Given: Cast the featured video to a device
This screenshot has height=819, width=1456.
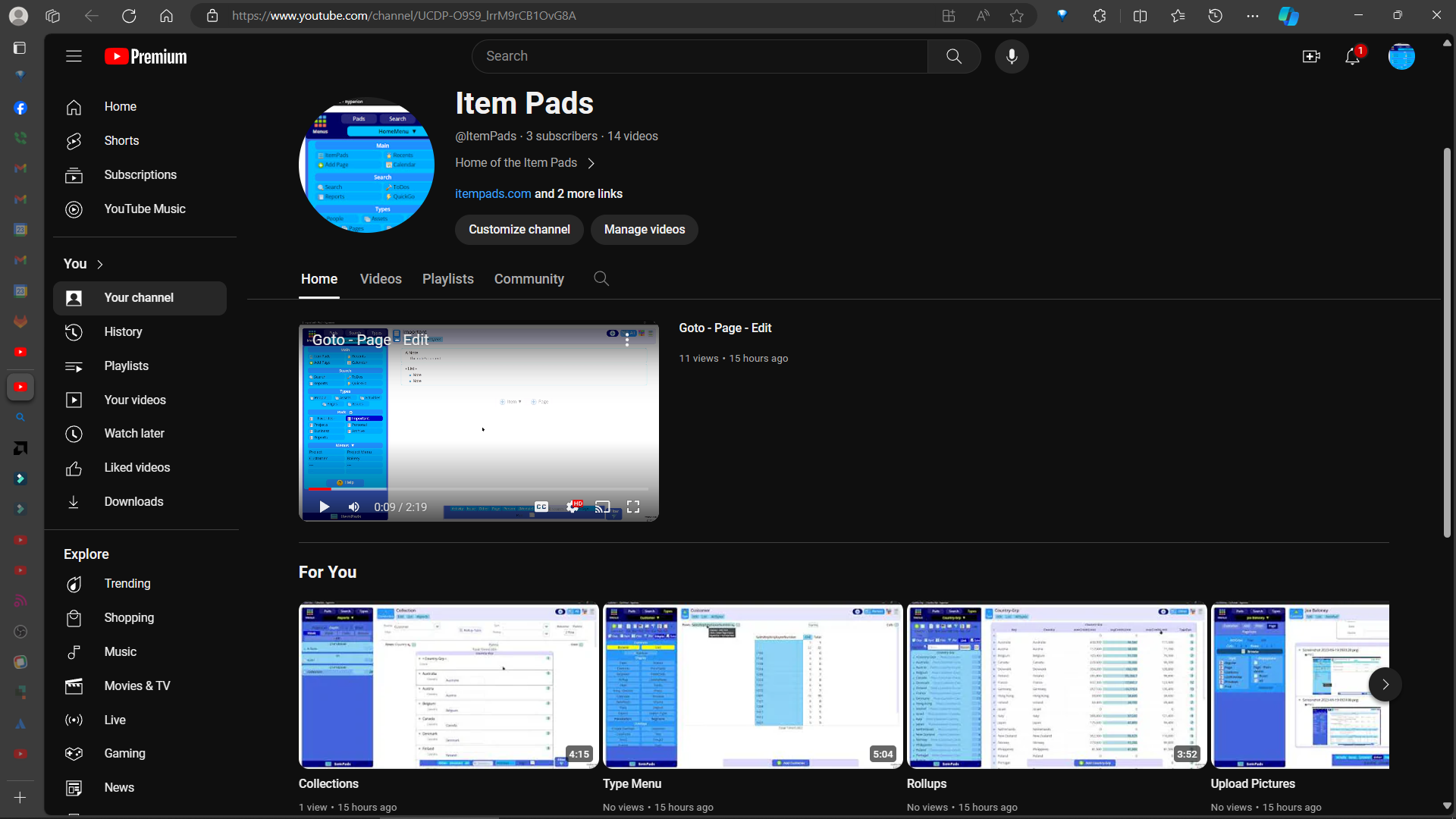Looking at the screenshot, I should point(603,507).
